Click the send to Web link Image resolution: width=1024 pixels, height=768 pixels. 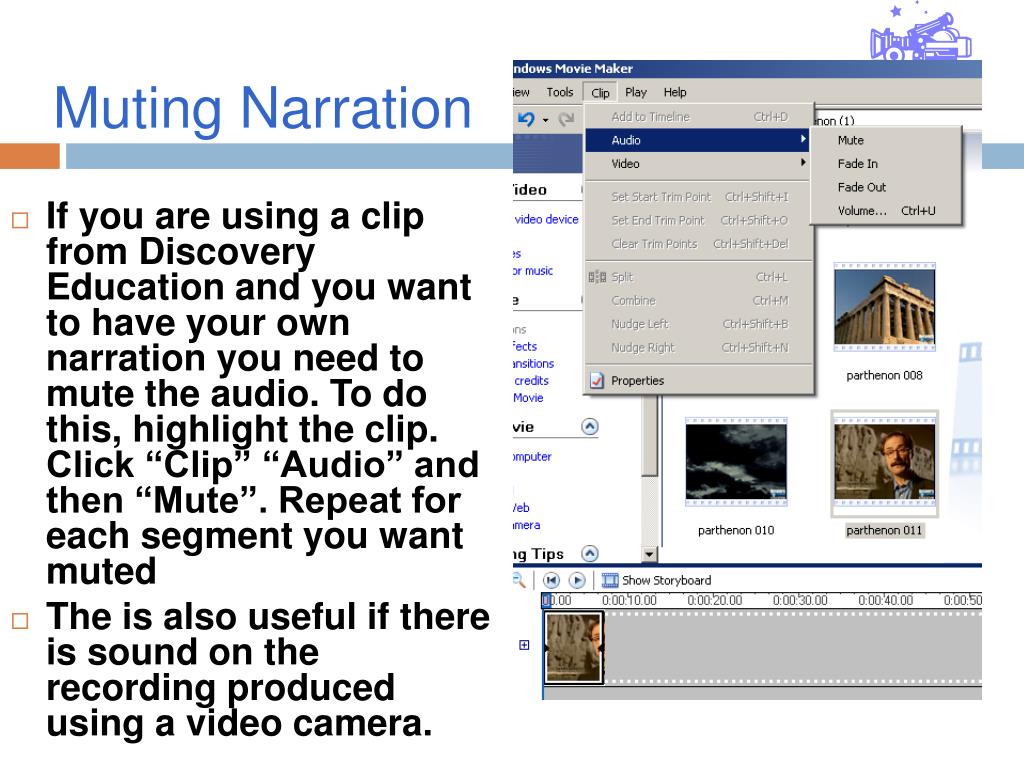pyautogui.click(x=521, y=507)
